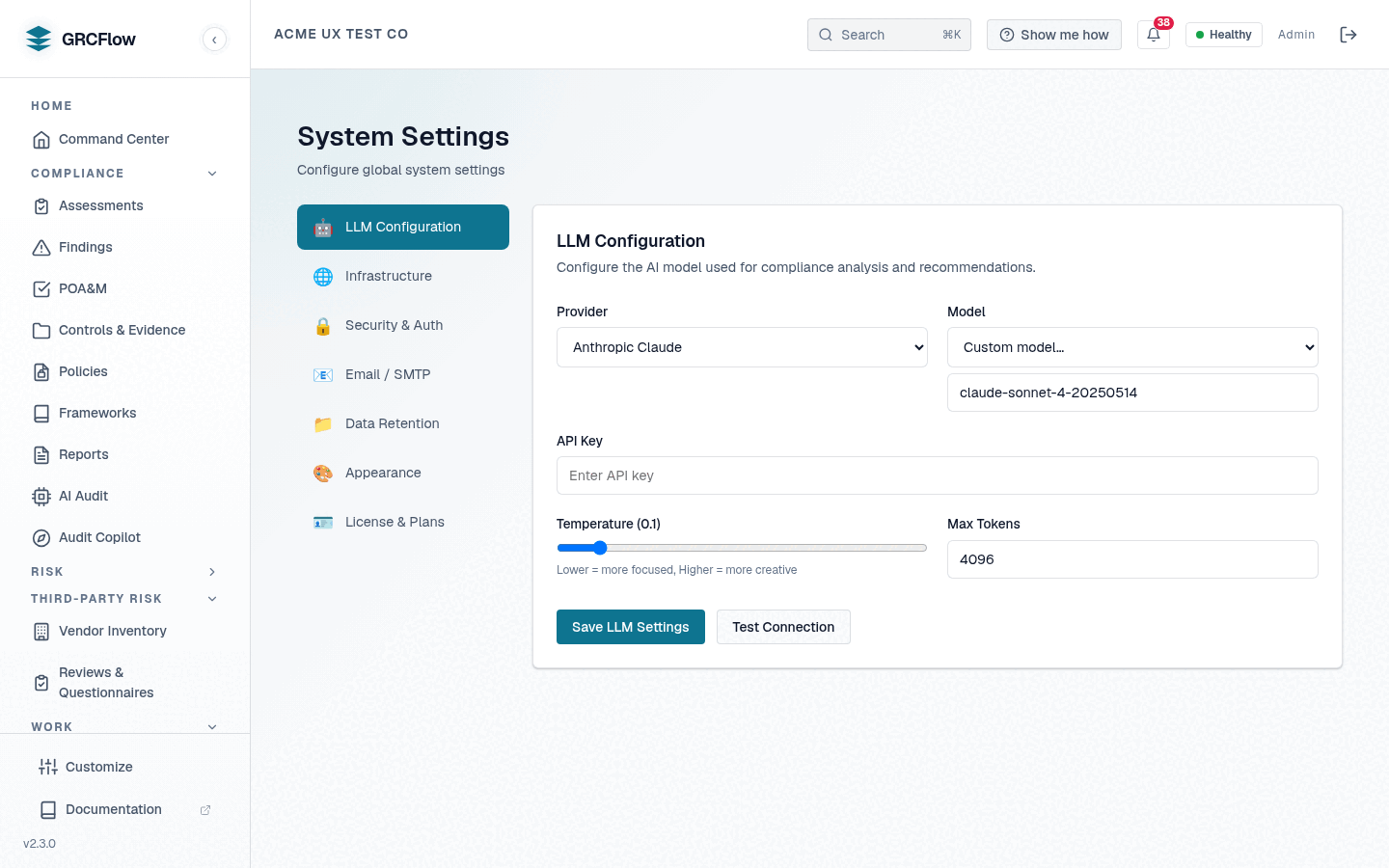Click the API Key input field
The image size is (1389, 868).
click(938, 475)
